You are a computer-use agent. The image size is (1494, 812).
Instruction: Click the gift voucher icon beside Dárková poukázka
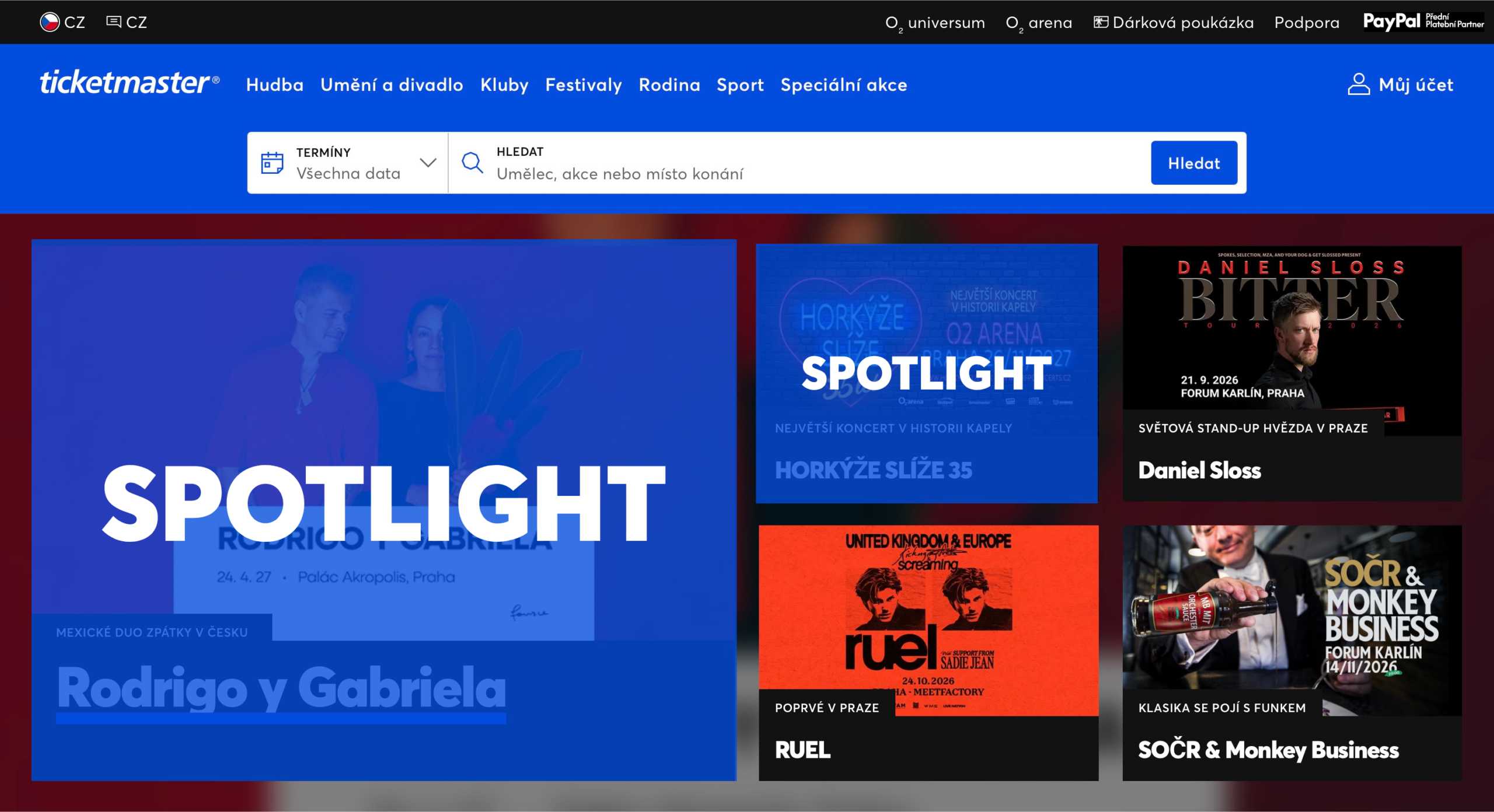click(1101, 22)
